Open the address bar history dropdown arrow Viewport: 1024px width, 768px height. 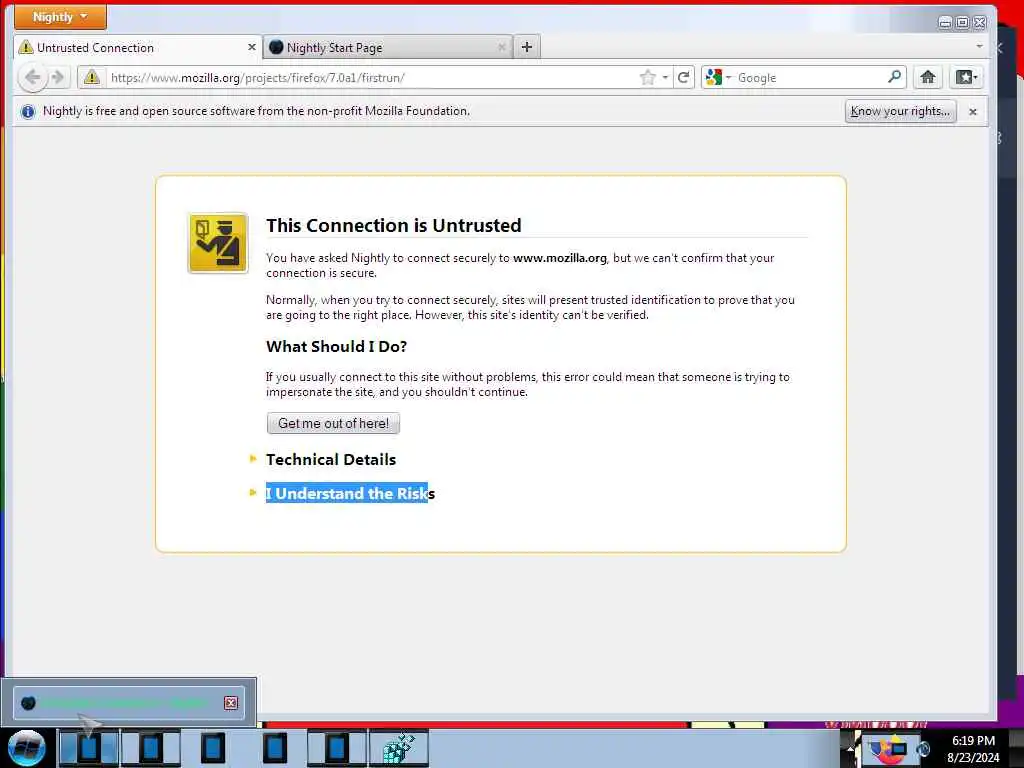point(665,77)
